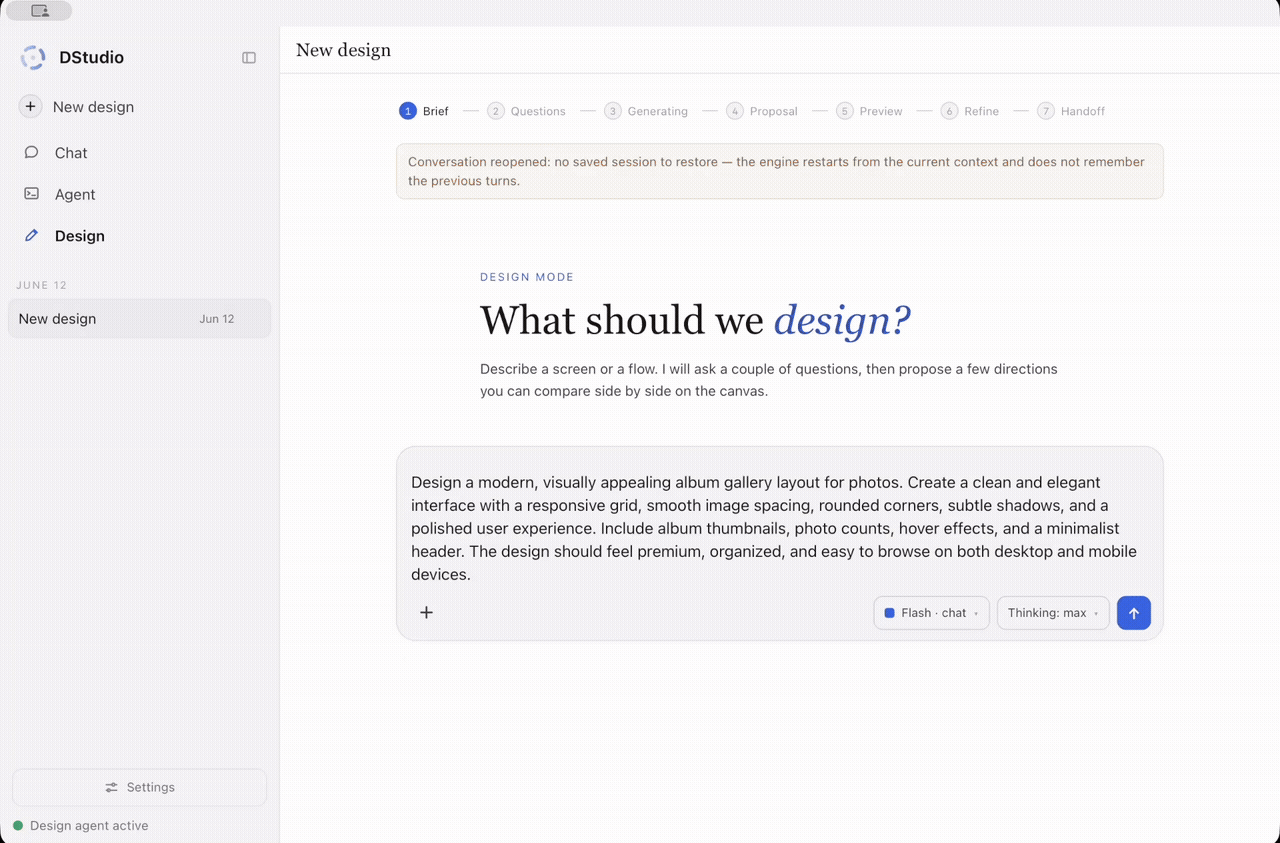Screen dimensions: 1280x843
Task: Collapse the sidebar panel icon
Action: coord(249,58)
